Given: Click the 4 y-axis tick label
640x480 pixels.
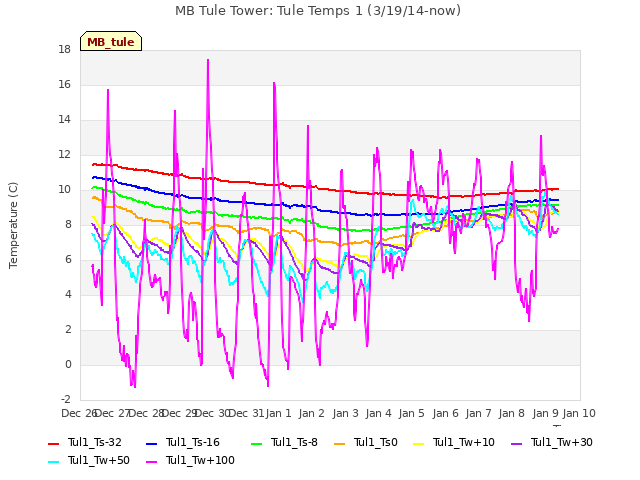Looking at the screenshot, I should [x=68, y=294].
